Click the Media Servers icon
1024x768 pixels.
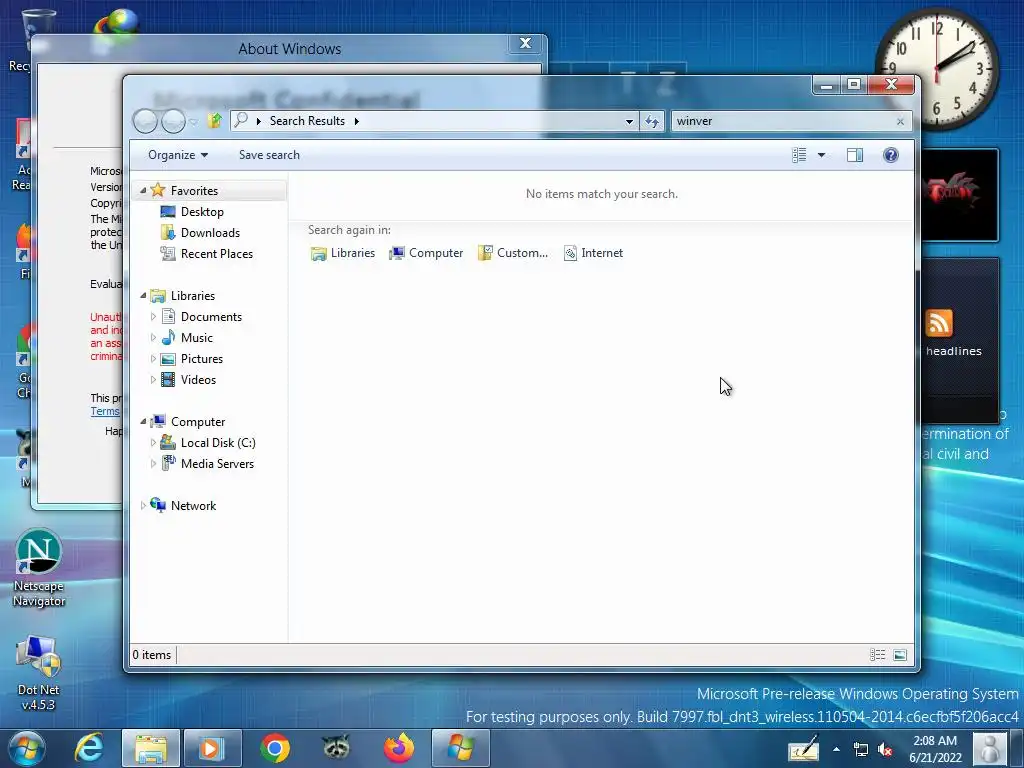pos(168,463)
